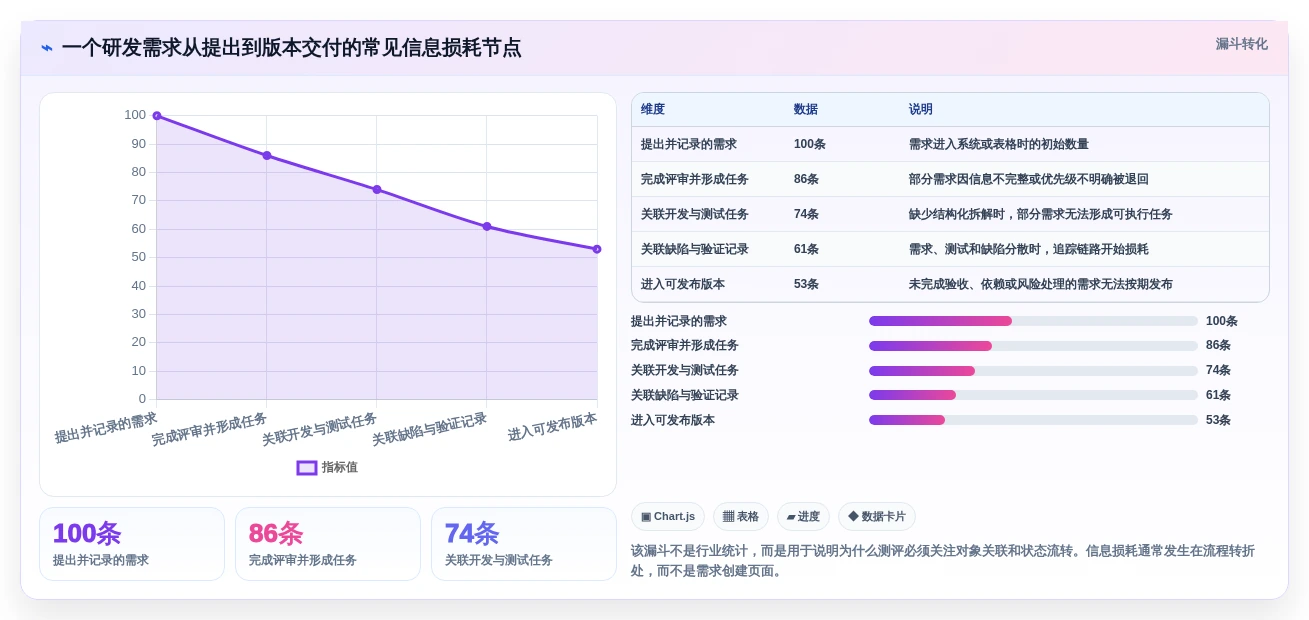Image resolution: width=1309 pixels, height=620 pixels.
Task: Select the 表格 tag chip
Action: pos(741,516)
